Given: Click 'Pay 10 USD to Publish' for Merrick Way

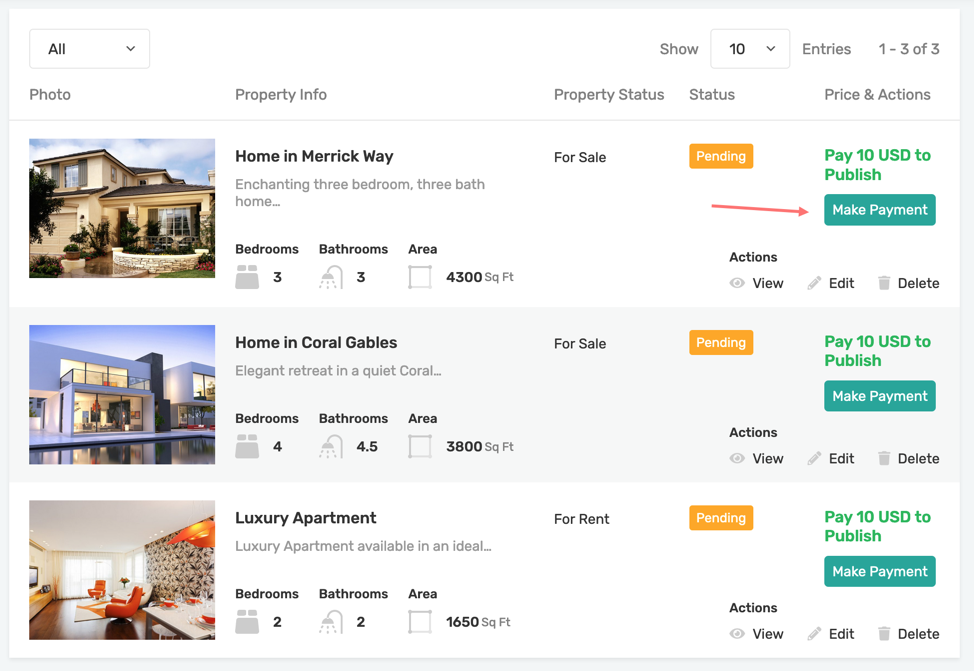Looking at the screenshot, I should click(877, 165).
